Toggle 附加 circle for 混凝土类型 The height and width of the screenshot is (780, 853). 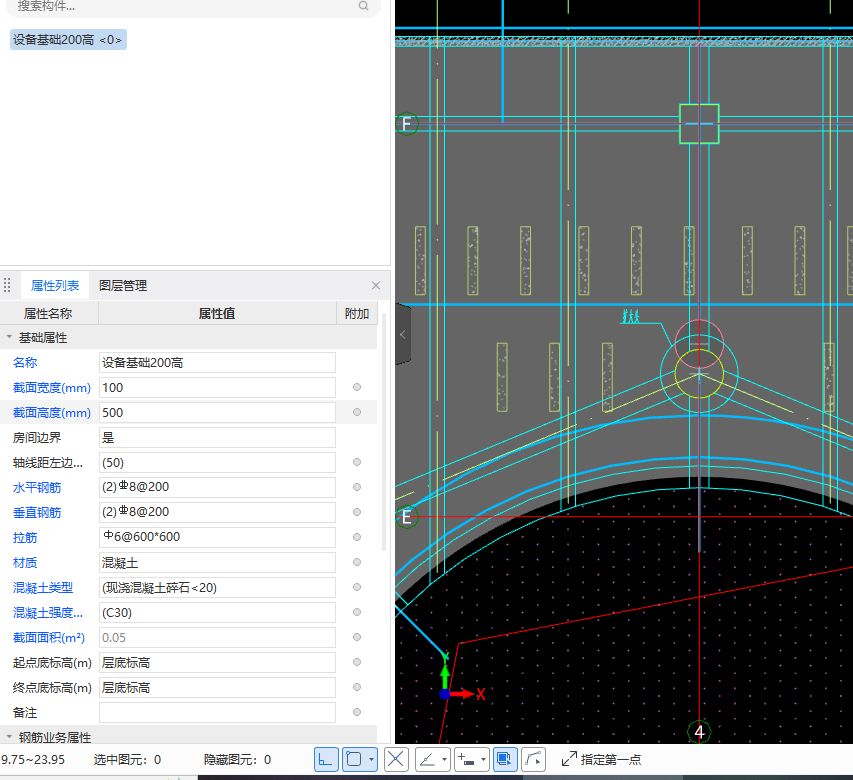(x=357, y=587)
